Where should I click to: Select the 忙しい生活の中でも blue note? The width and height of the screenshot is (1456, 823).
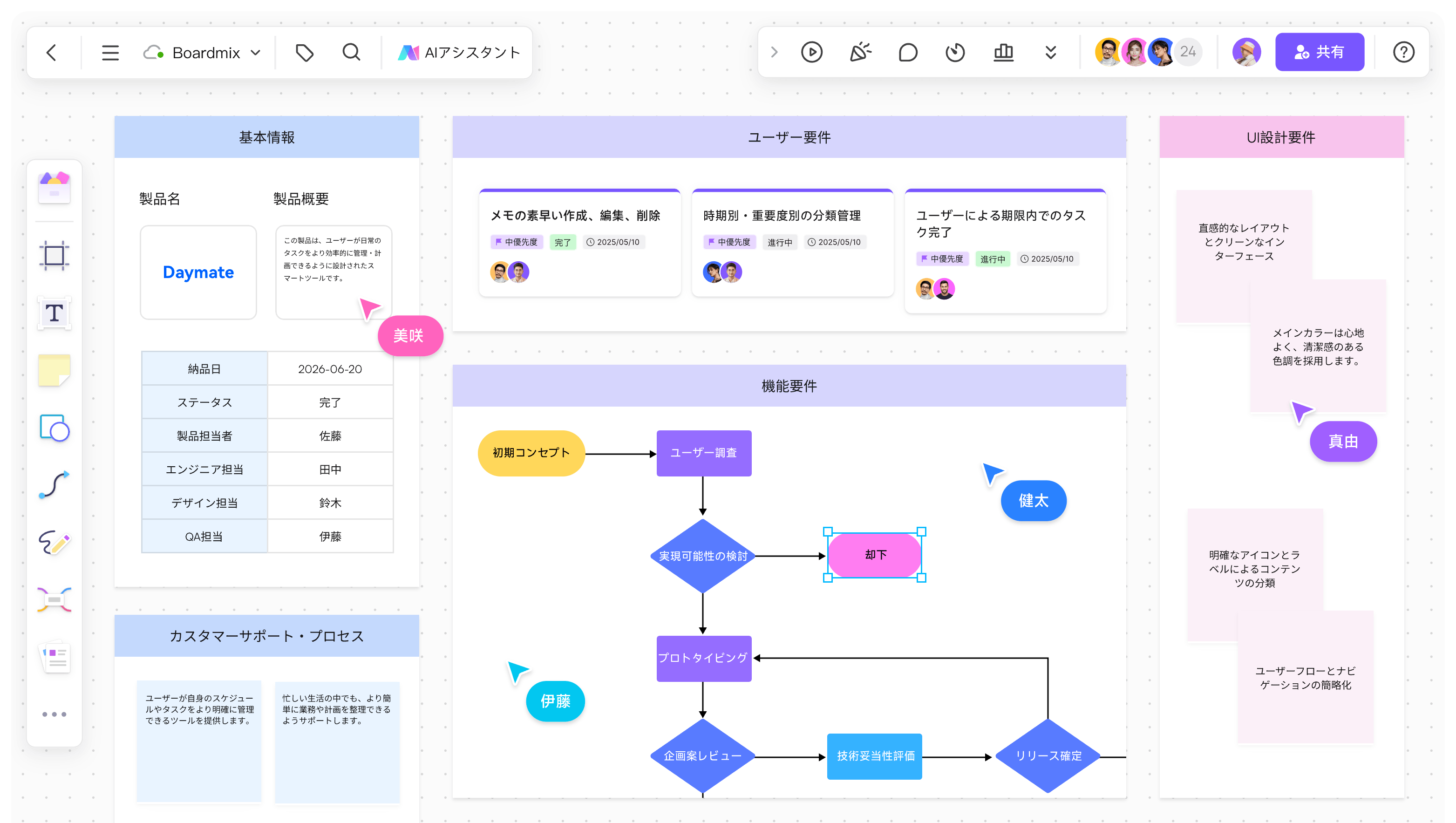pos(337,741)
